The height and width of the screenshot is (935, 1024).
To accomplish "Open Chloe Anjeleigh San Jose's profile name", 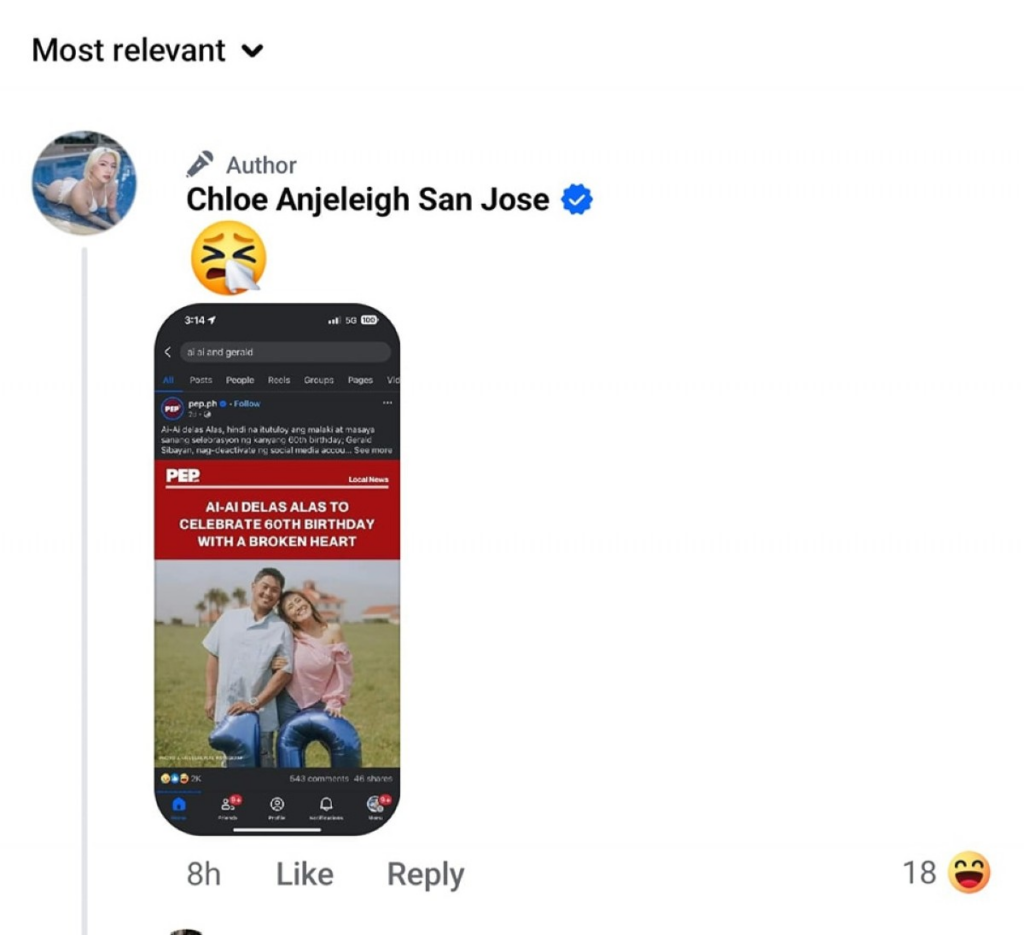I will click(x=367, y=200).
